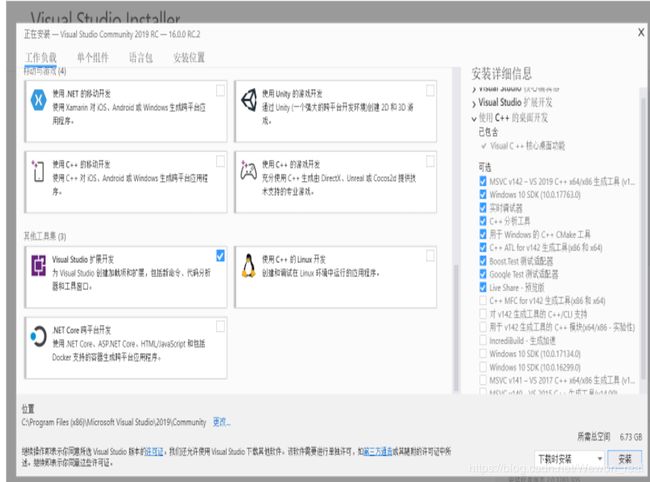Enable the .NET mobile development workload checkbox
Image resolution: width=650 pixels, height=482 pixels.
coord(221,90)
